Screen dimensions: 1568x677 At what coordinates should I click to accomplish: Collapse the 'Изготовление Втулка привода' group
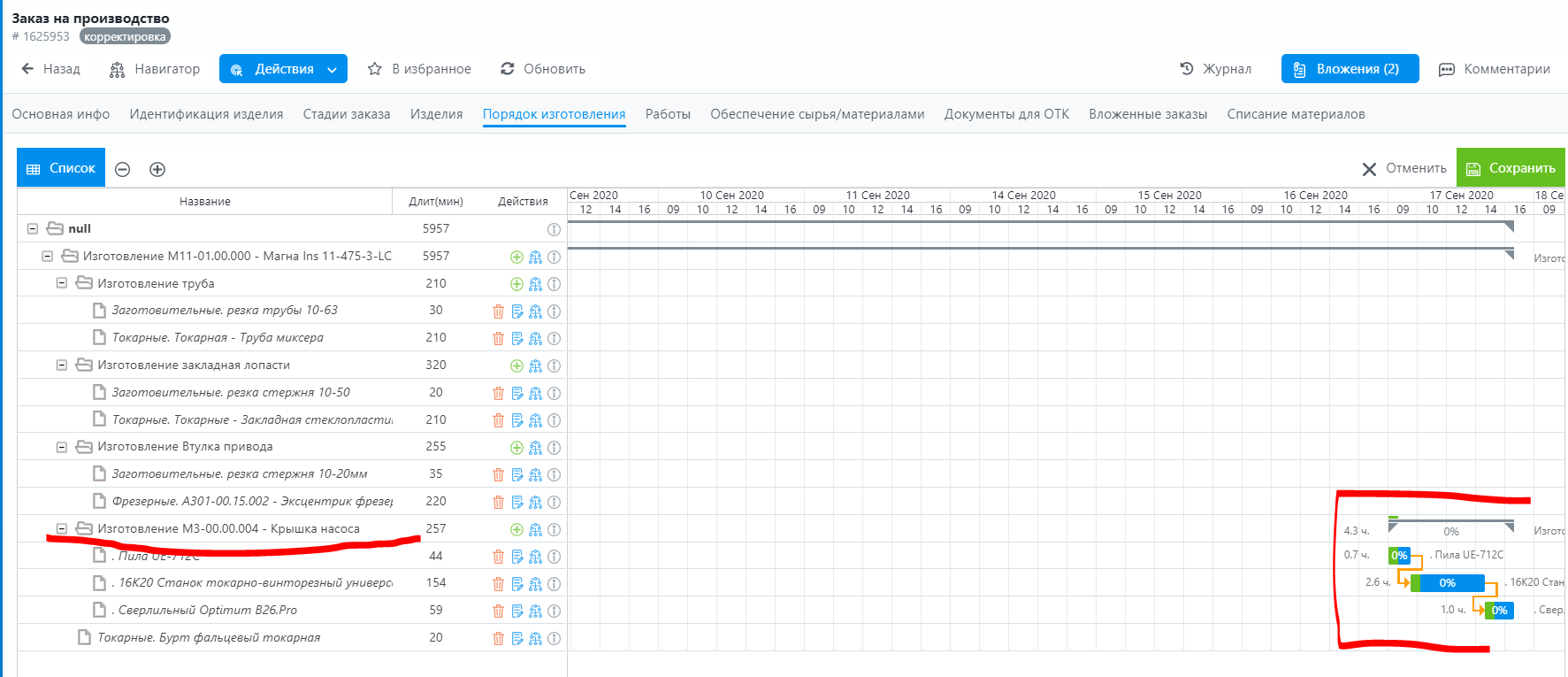(62, 447)
